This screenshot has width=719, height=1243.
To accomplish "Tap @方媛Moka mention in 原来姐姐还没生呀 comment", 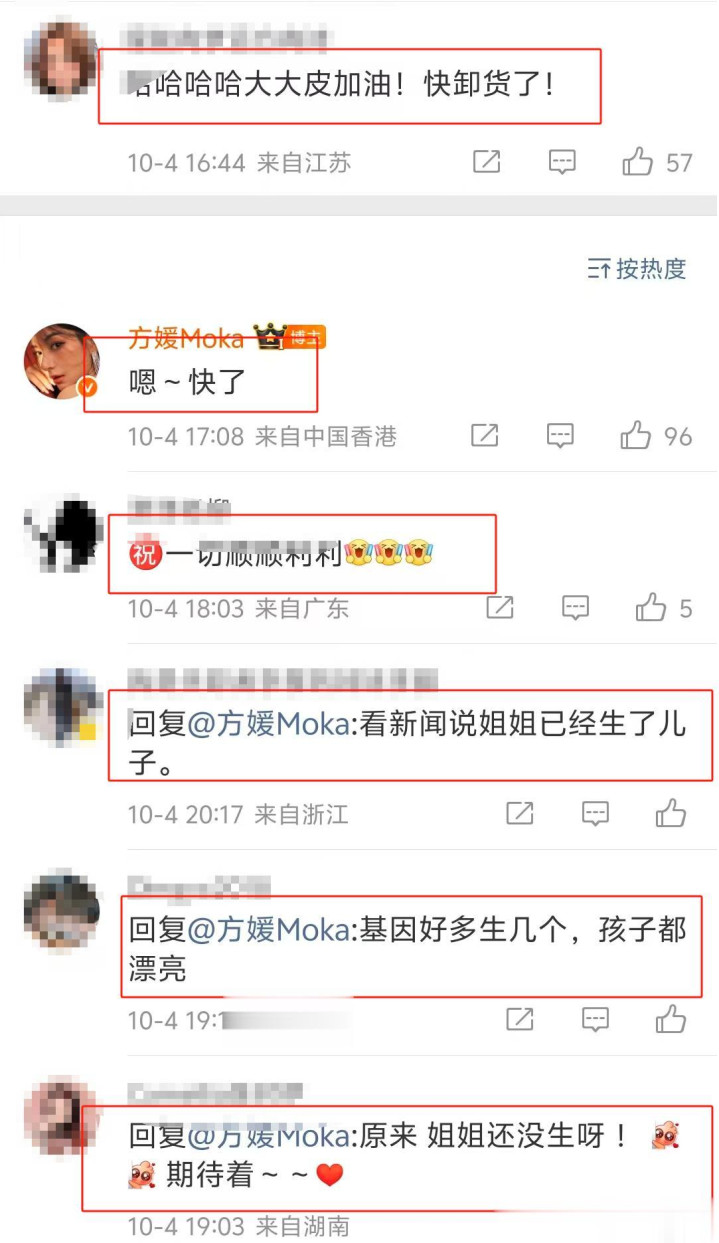I will click(268, 1136).
